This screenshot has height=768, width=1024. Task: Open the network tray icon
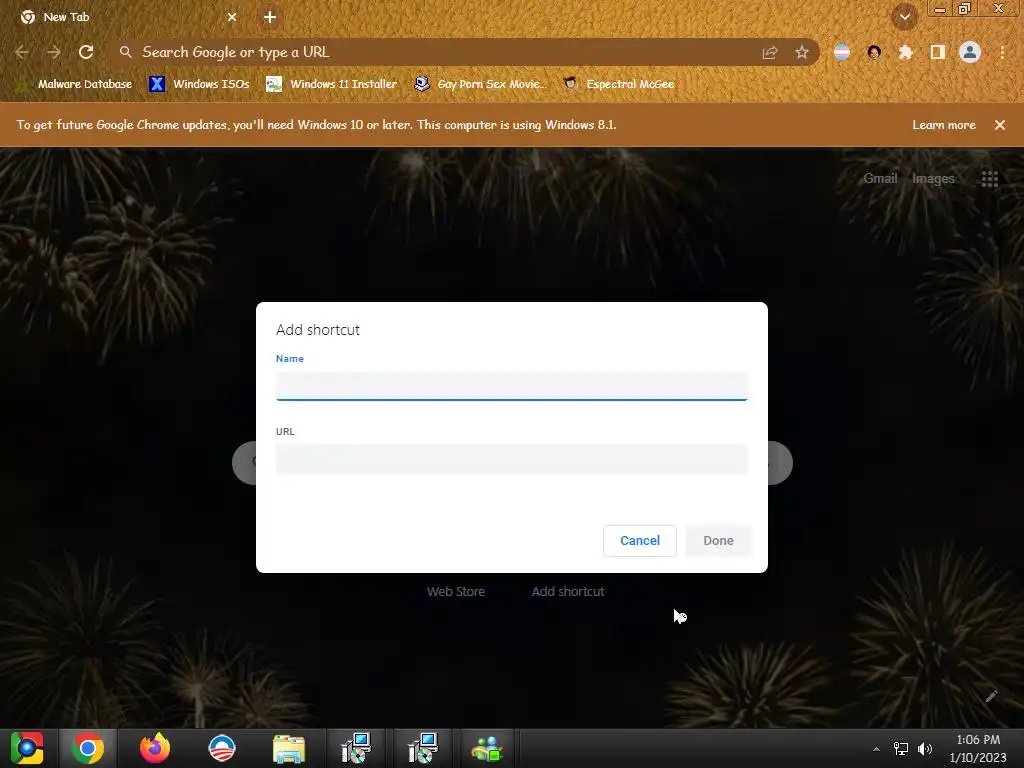(x=901, y=749)
